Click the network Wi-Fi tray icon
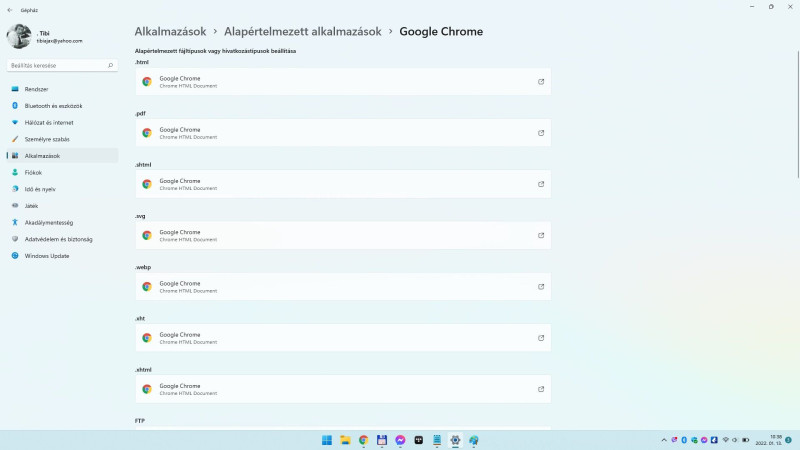This screenshot has width=800, height=450. 726,440
